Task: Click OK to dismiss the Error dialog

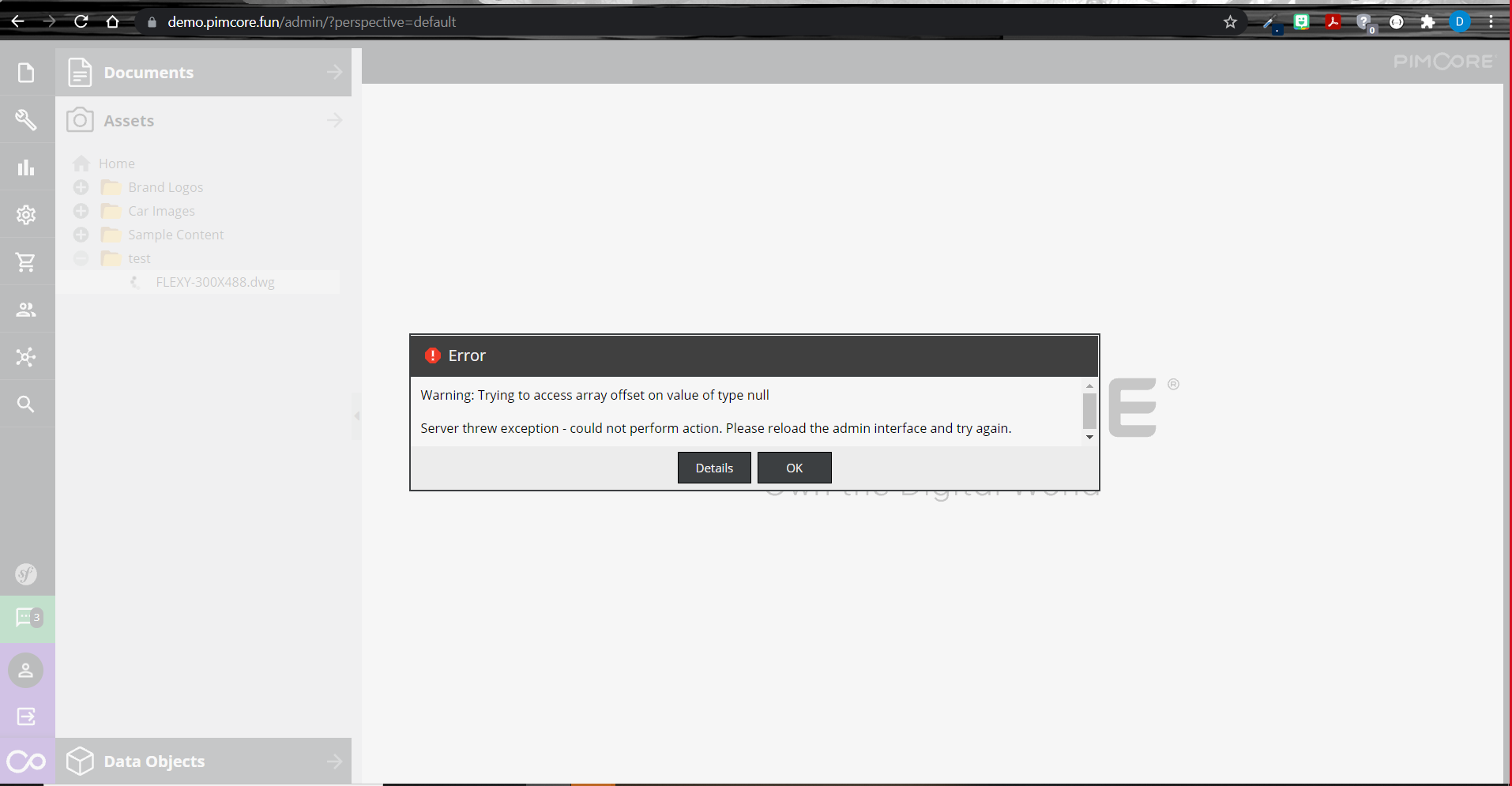Action: [x=794, y=468]
